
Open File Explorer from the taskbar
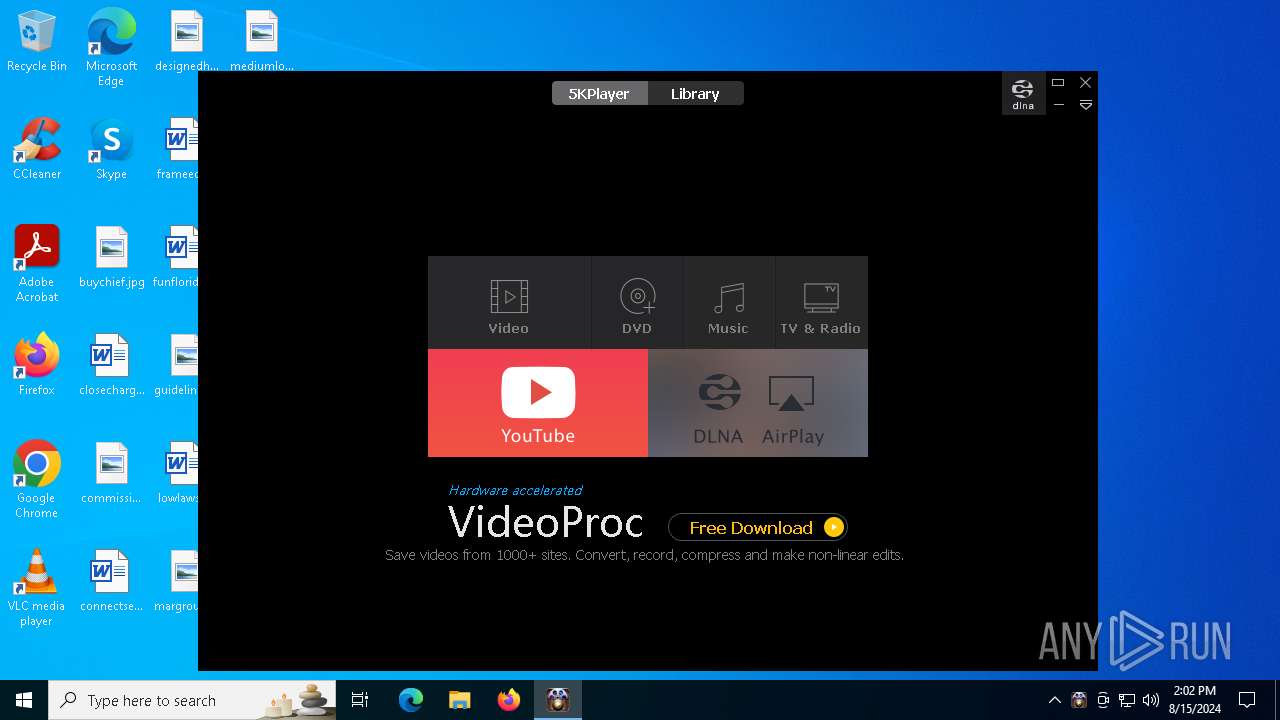pos(460,700)
